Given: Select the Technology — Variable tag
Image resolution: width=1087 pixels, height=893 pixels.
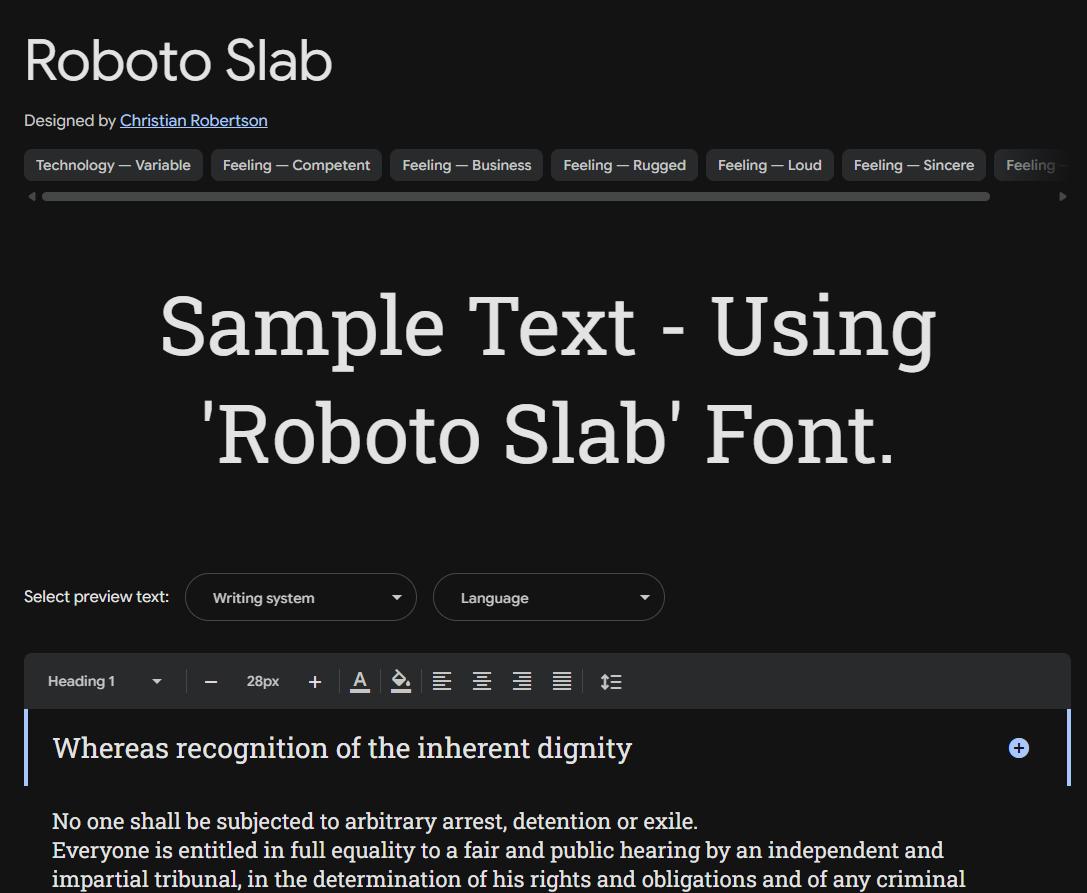Looking at the screenshot, I should click(113, 165).
